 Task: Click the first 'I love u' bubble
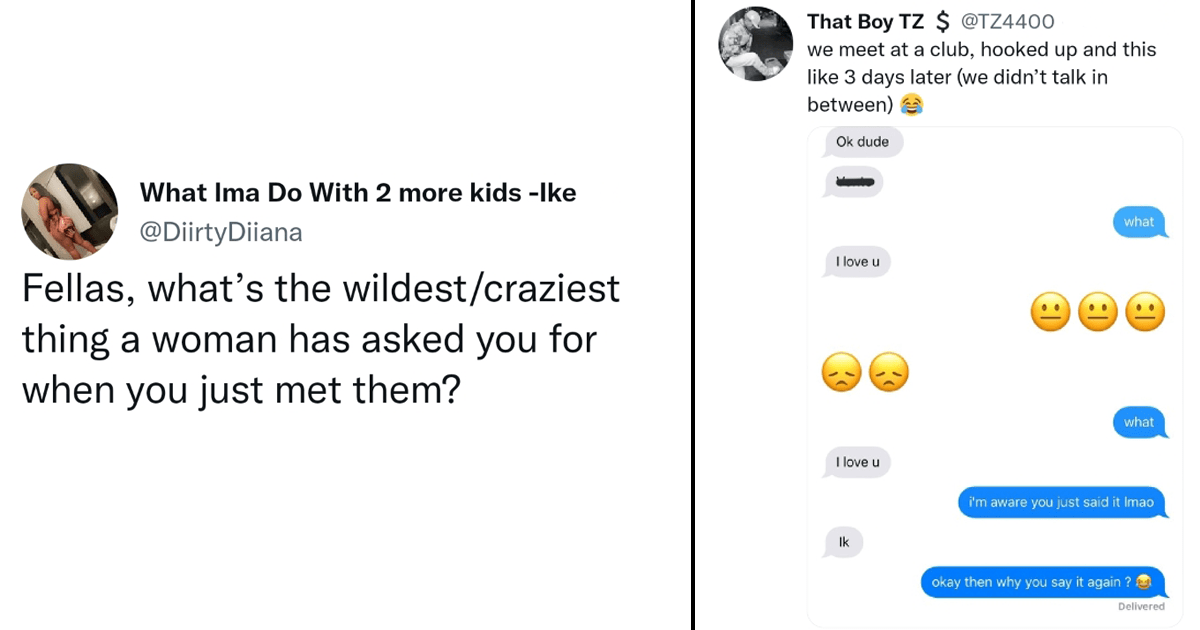(x=856, y=262)
